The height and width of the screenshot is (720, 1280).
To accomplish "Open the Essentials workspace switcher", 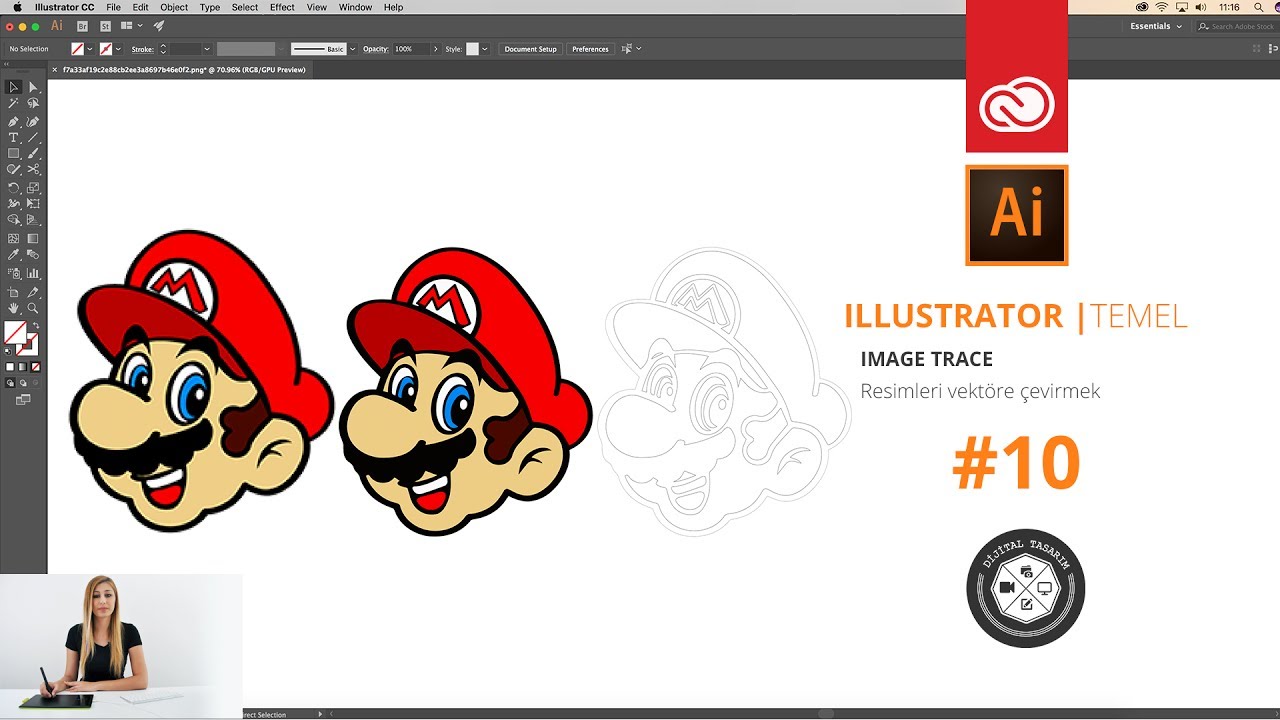I will (1156, 26).
